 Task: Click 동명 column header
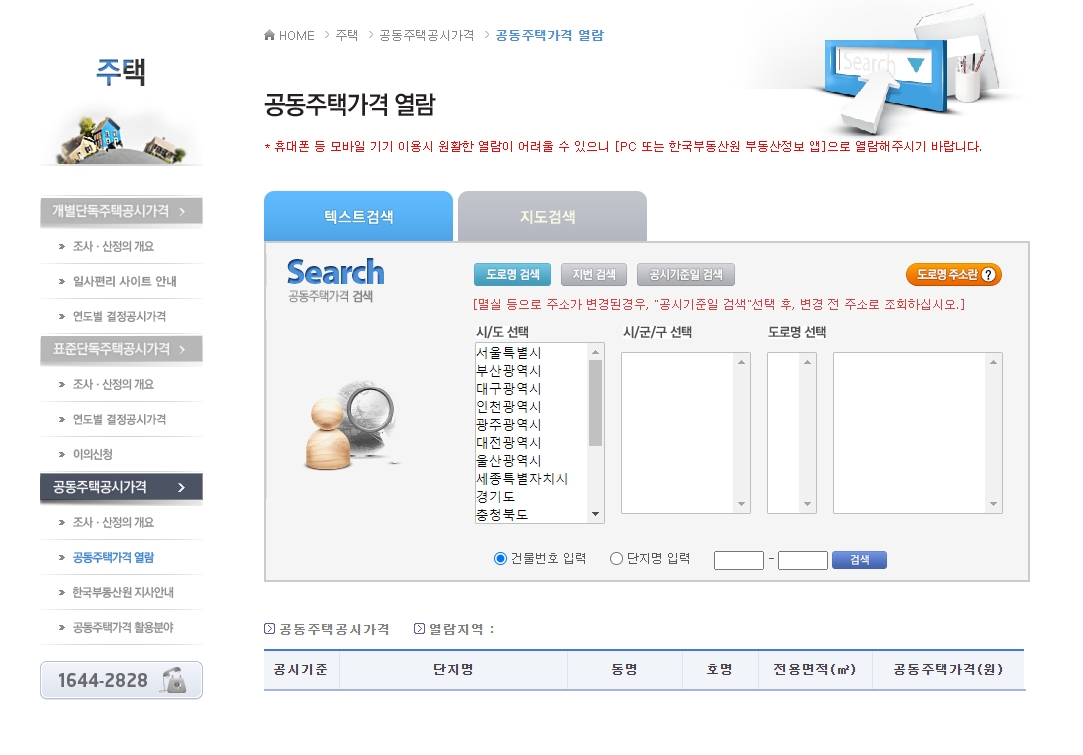(x=624, y=669)
